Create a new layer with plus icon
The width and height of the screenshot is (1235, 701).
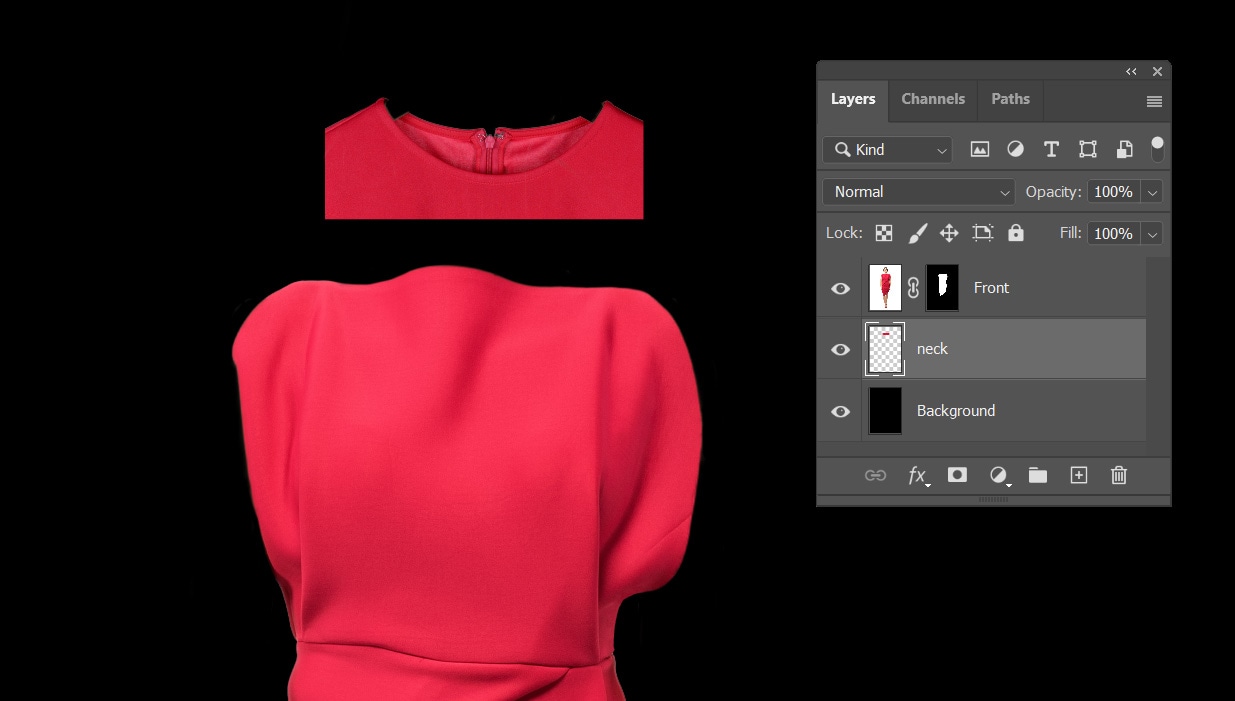coord(1079,475)
